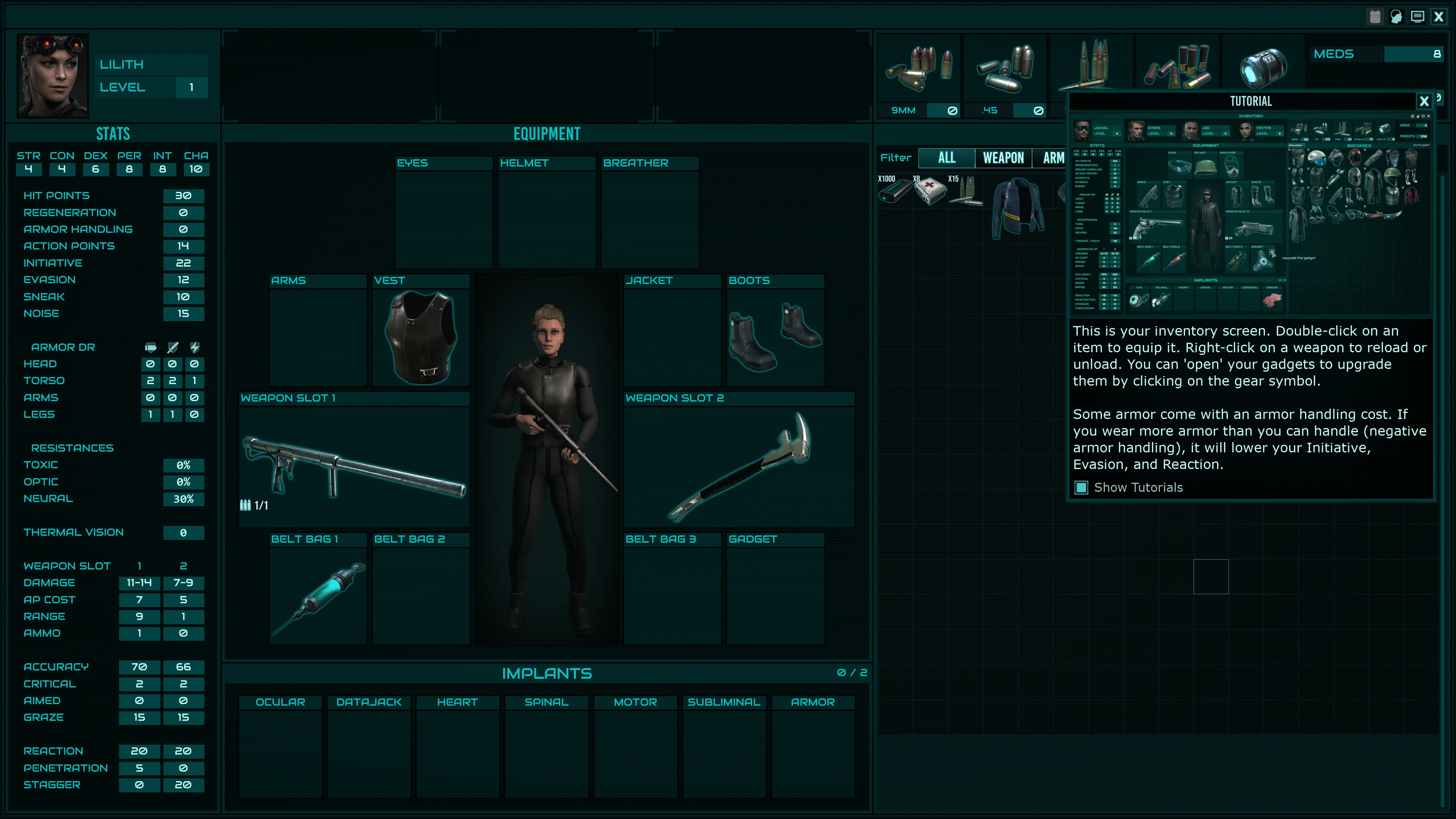Viewport: 1456px width, 819px height.
Task: Click Lilith's character portrait
Action: (53, 76)
